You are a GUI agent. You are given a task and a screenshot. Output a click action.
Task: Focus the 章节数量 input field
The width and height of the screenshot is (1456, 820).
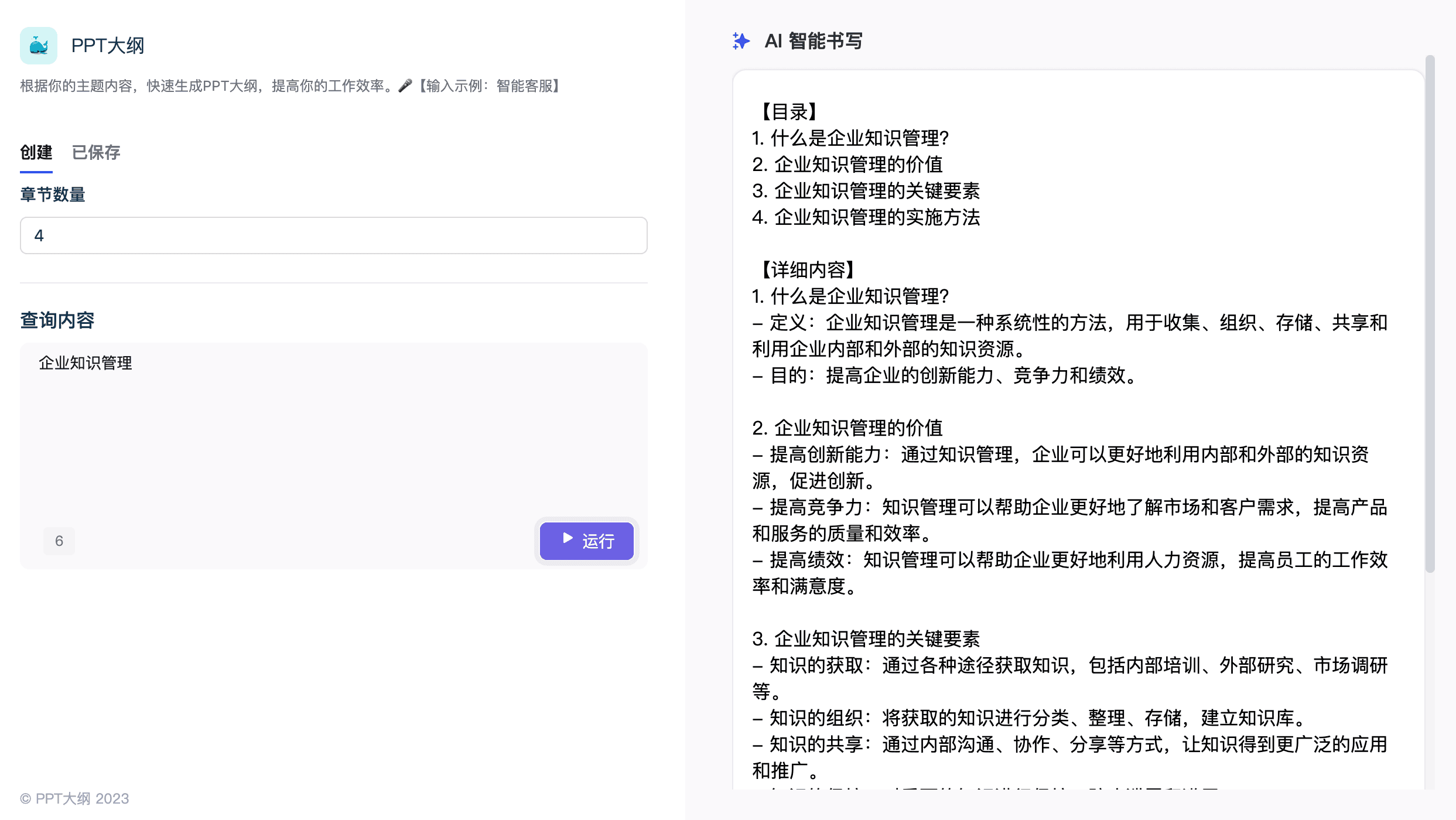[x=333, y=235]
